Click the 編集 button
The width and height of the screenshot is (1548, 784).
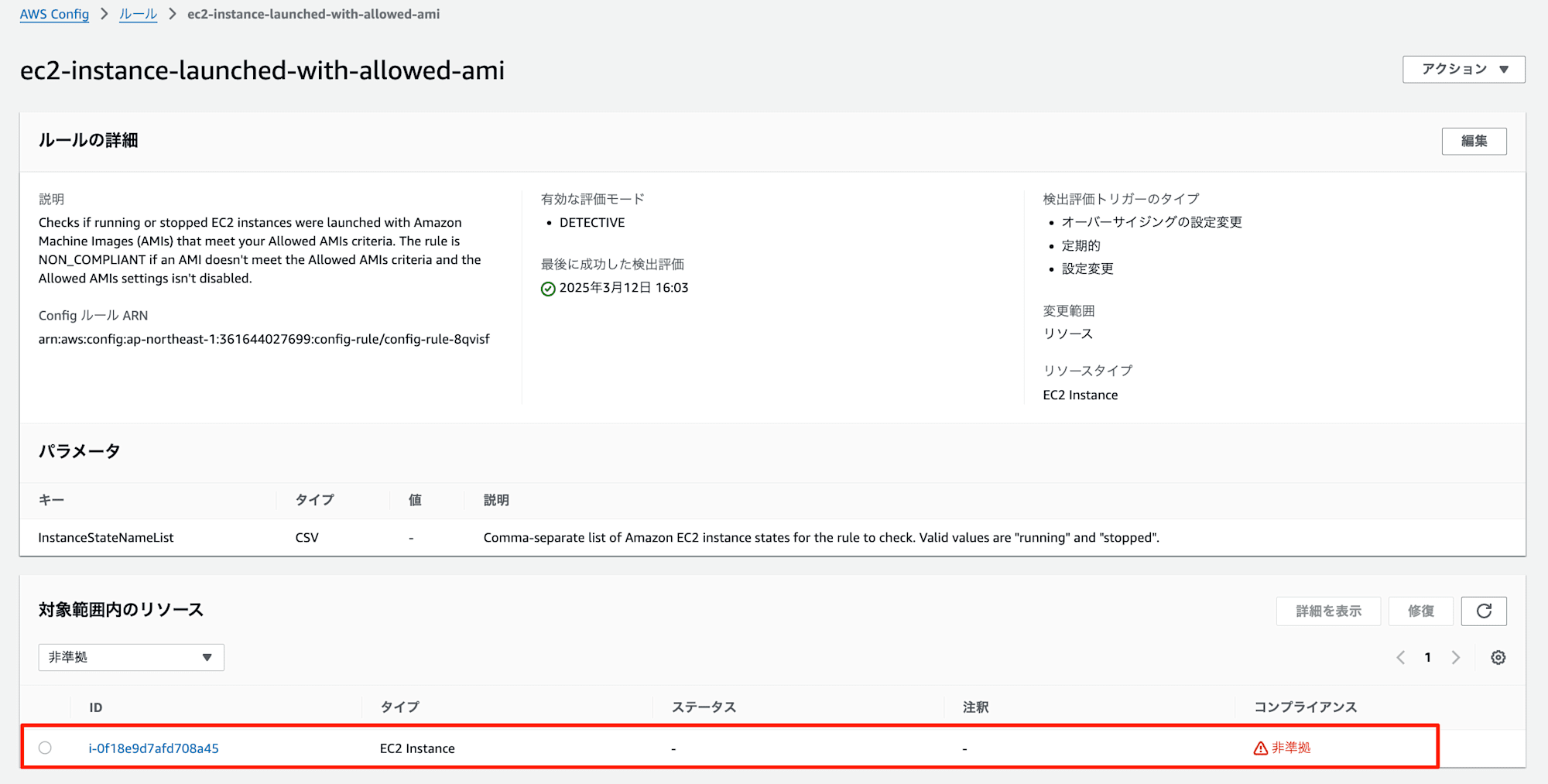pyautogui.click(x=1474, y=141)
